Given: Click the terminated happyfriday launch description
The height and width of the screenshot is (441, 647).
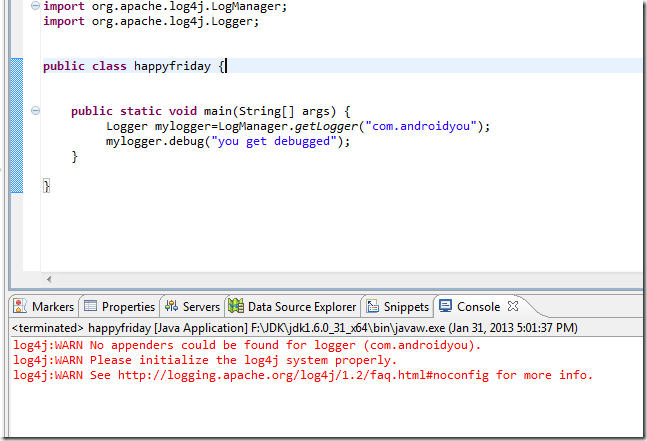Looking at the screenshot, I should (x=295, y=328).
